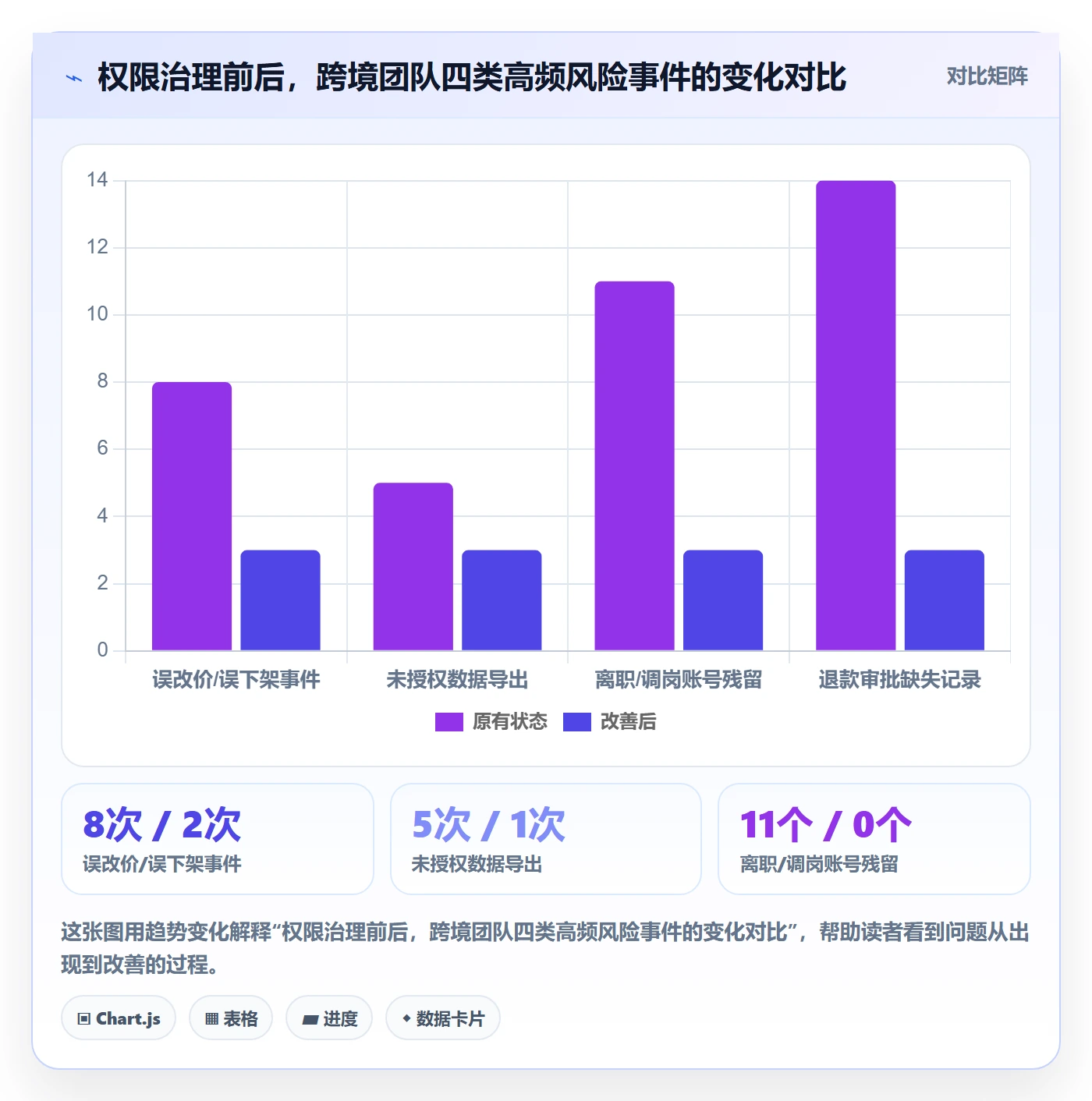Click the blue 改善后 bar for 未授权数据导出
Viewport: 1092px width, 1101px height.
point(502,600)
